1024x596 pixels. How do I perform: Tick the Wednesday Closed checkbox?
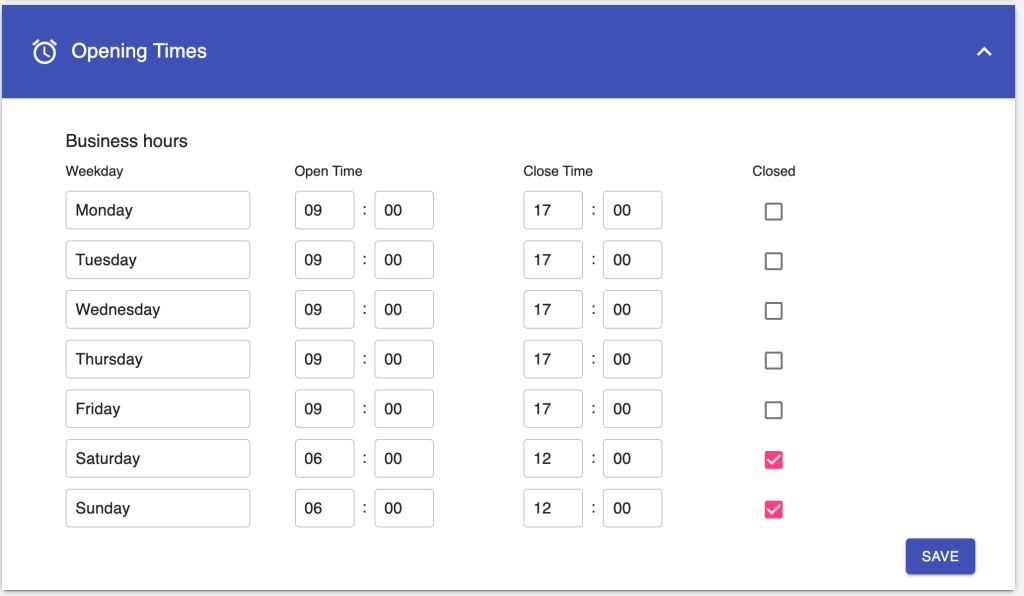pos(773,311)
